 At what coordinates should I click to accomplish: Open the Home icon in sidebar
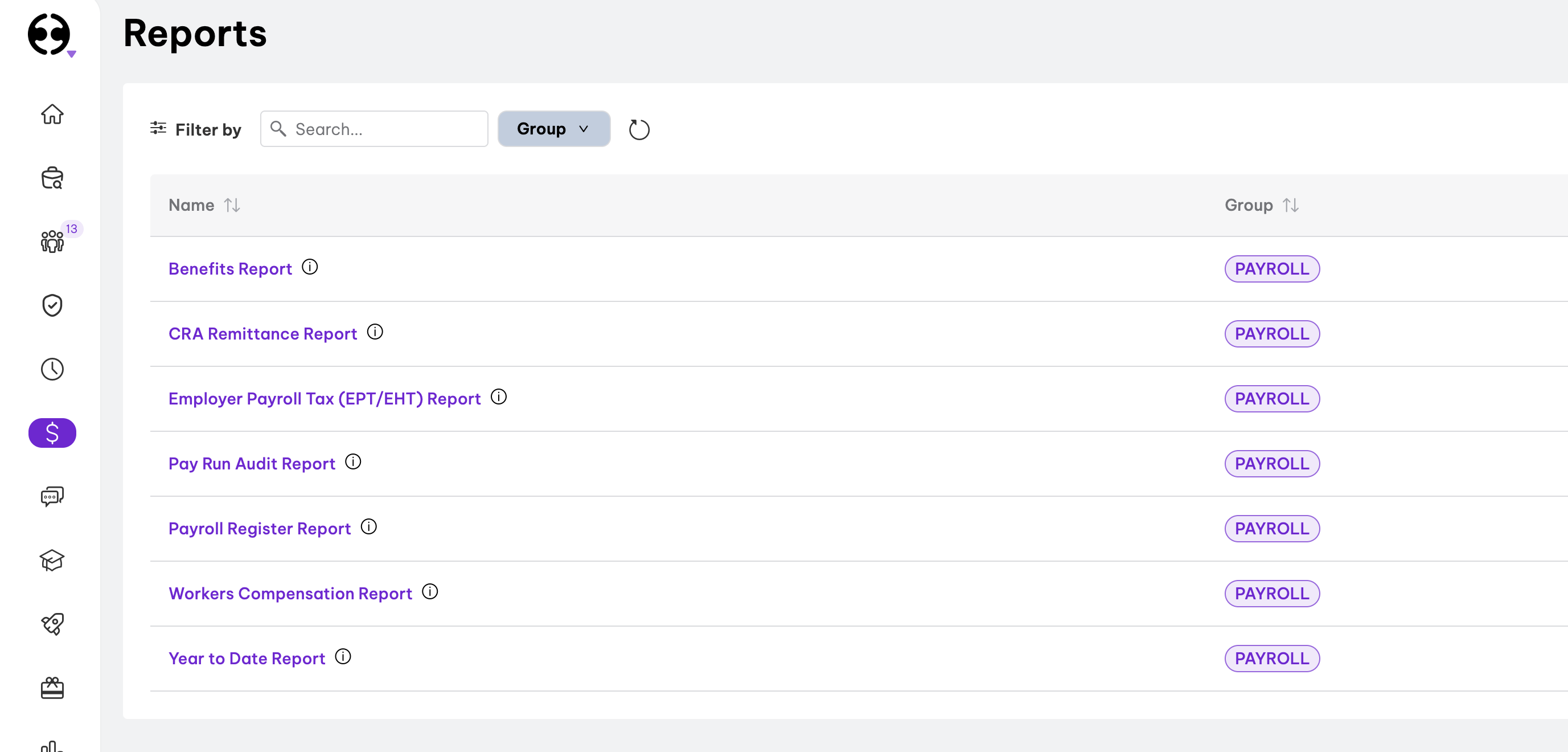pos(52,114)
